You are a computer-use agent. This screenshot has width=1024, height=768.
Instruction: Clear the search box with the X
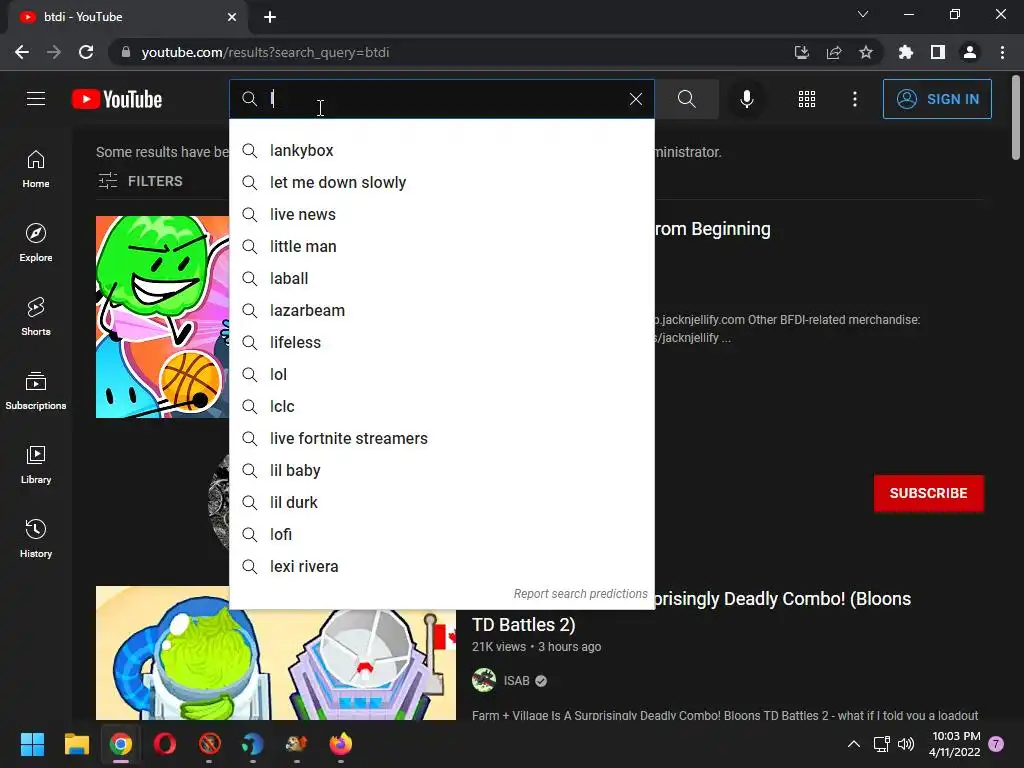635,99
